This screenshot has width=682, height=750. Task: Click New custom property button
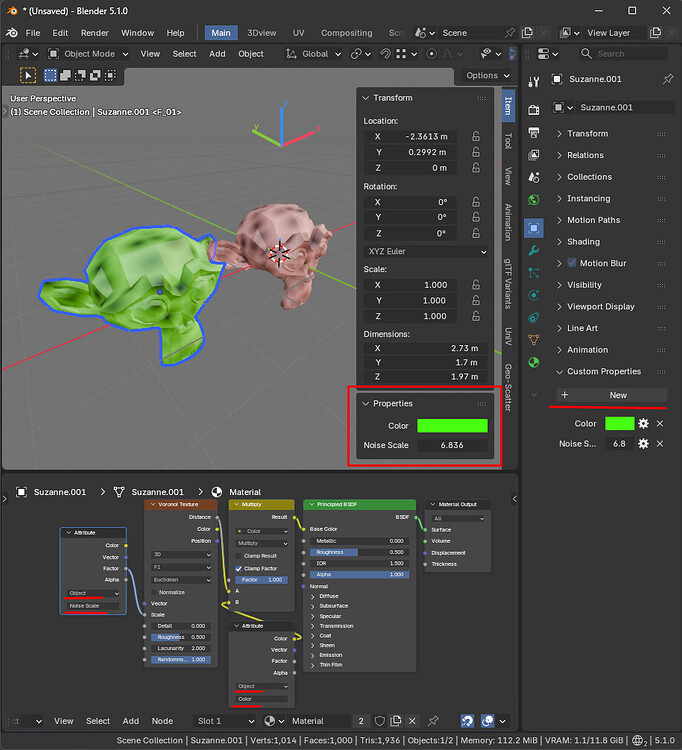point(612,395)
